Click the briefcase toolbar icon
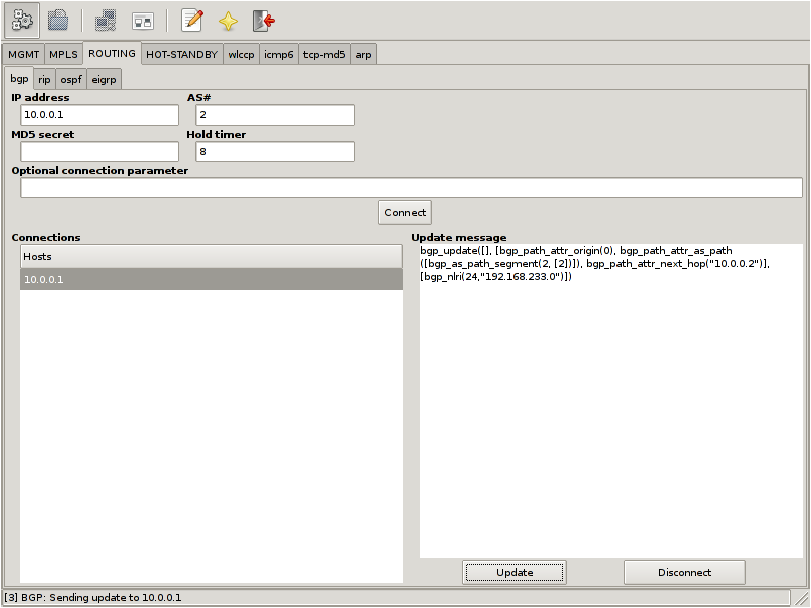Image resolution: width=811 pixels, height=608 pixels. click(x=58, y=19)
